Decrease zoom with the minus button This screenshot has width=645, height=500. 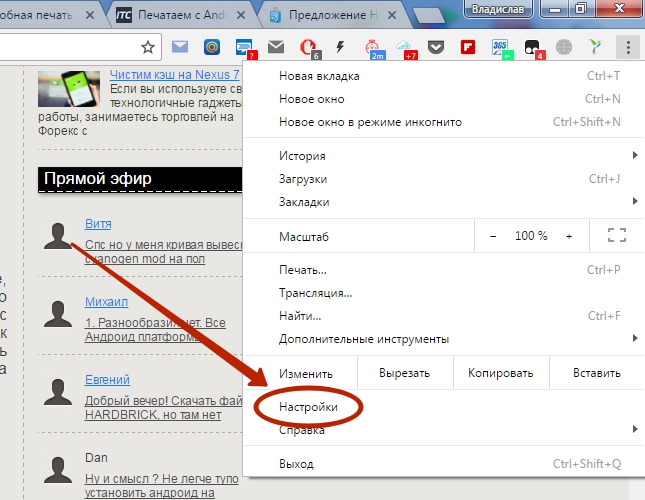pos(493,236)
